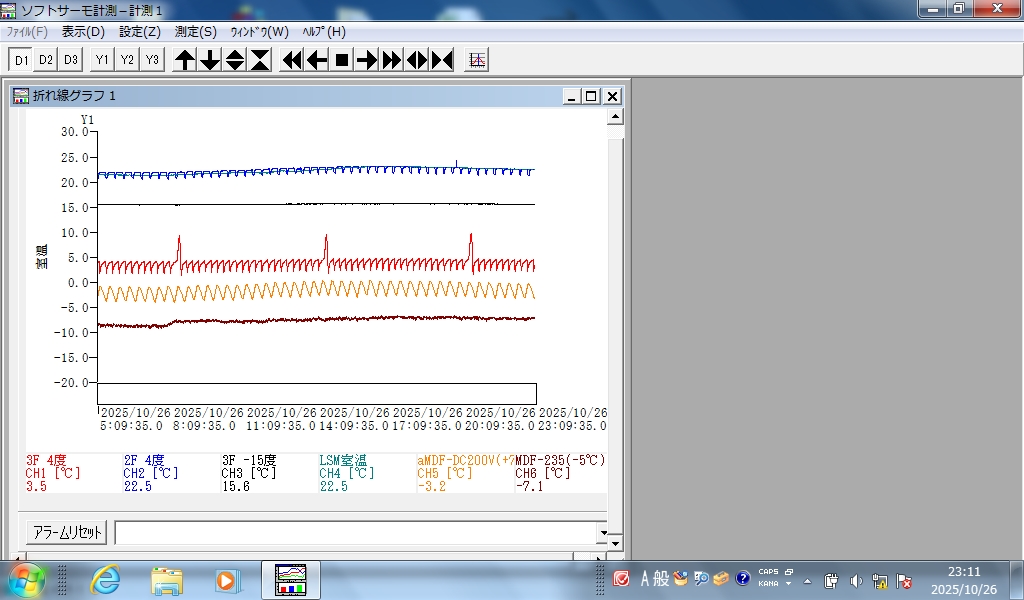Viewport: 1024px width, 600px height.
Task: Click the up arrow scroll icon in toolbar
Action: (x=185, y=60)
